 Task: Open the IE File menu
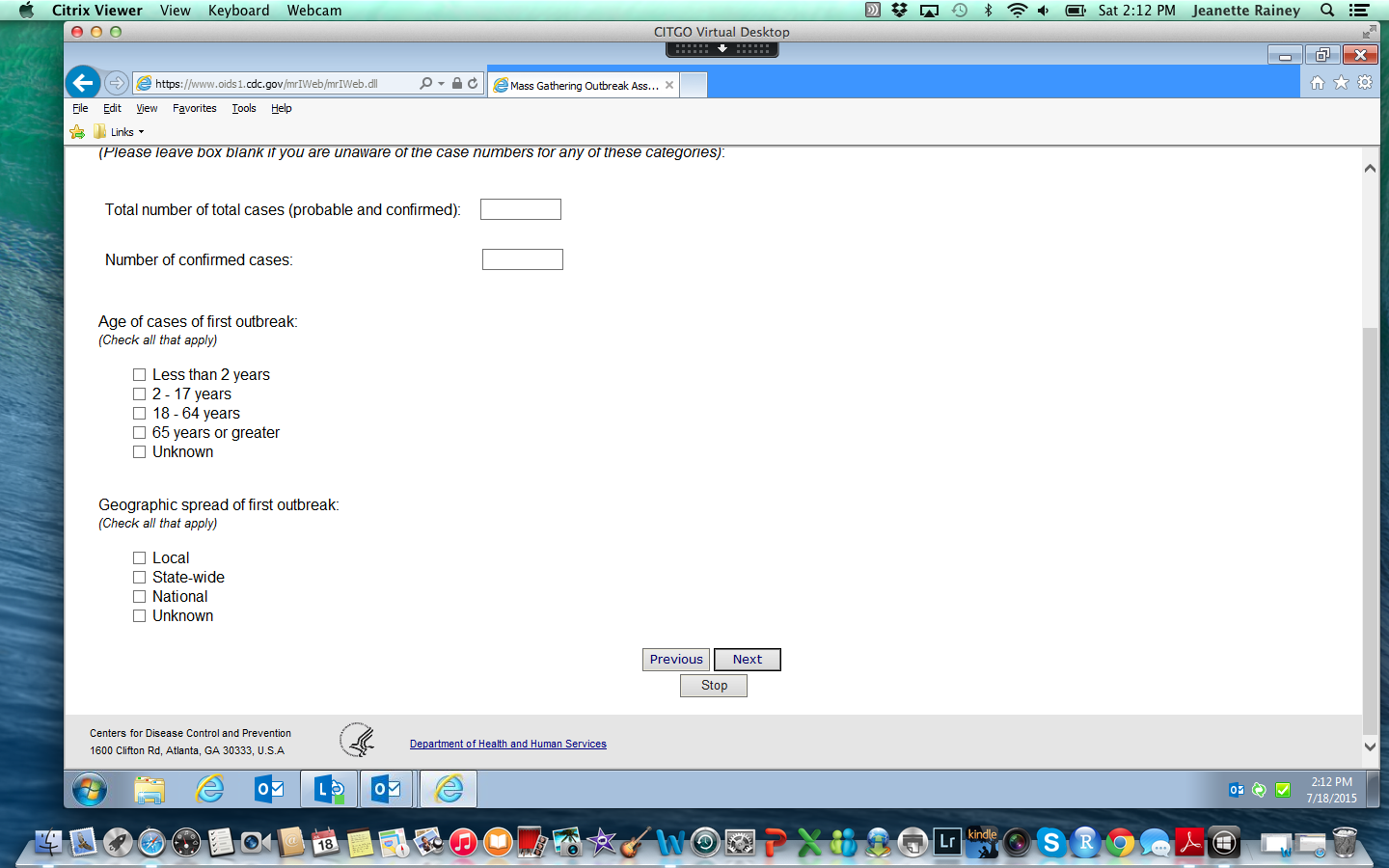[80, 108]
